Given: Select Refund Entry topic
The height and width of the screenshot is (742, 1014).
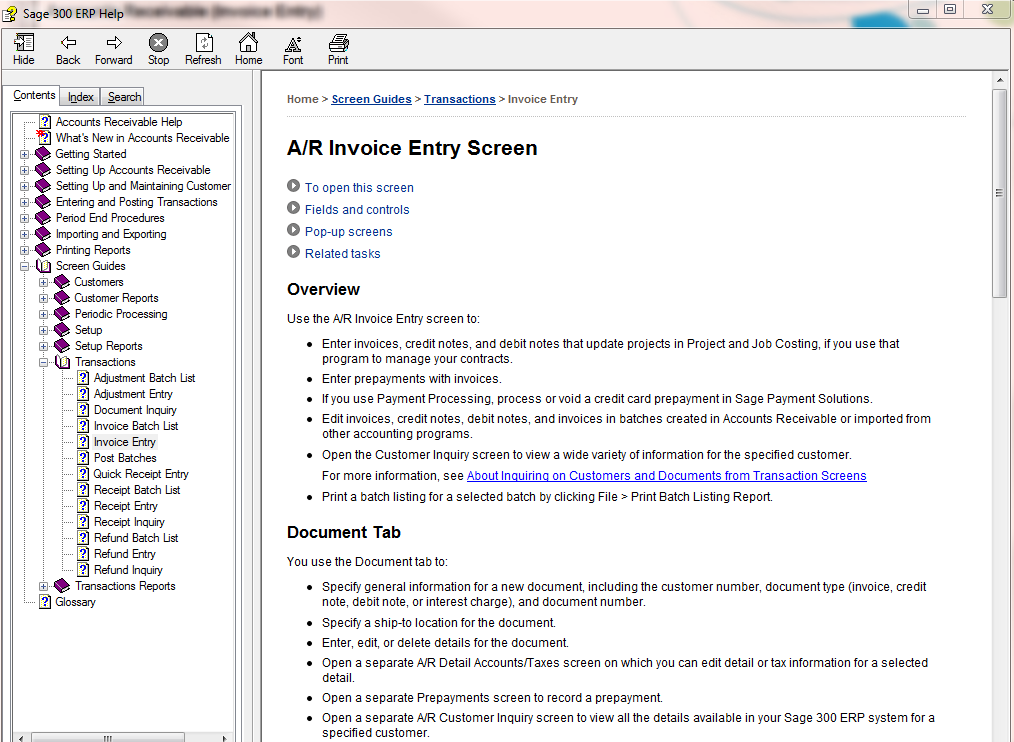Looking at the screenshot, I should 125,554.
